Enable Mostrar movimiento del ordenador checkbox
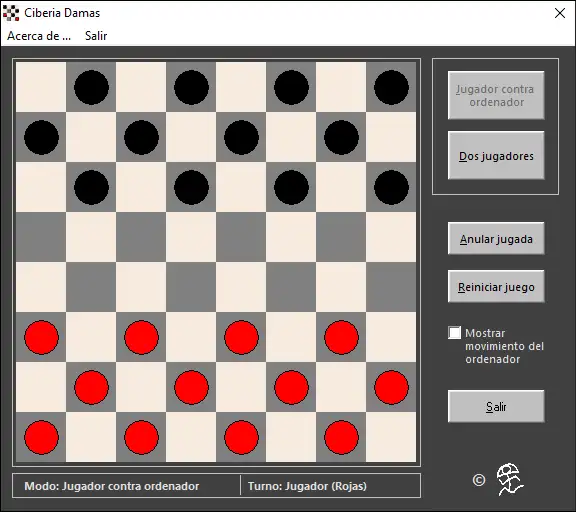576x512 pixels. 454,333
